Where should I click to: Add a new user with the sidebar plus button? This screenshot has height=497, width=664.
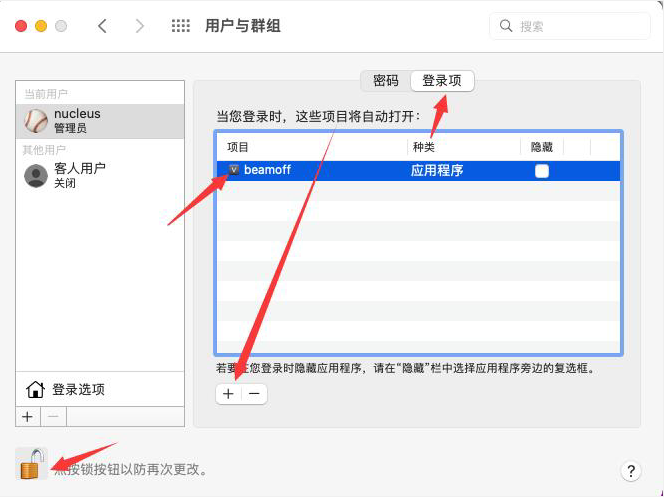pos(28,417)
